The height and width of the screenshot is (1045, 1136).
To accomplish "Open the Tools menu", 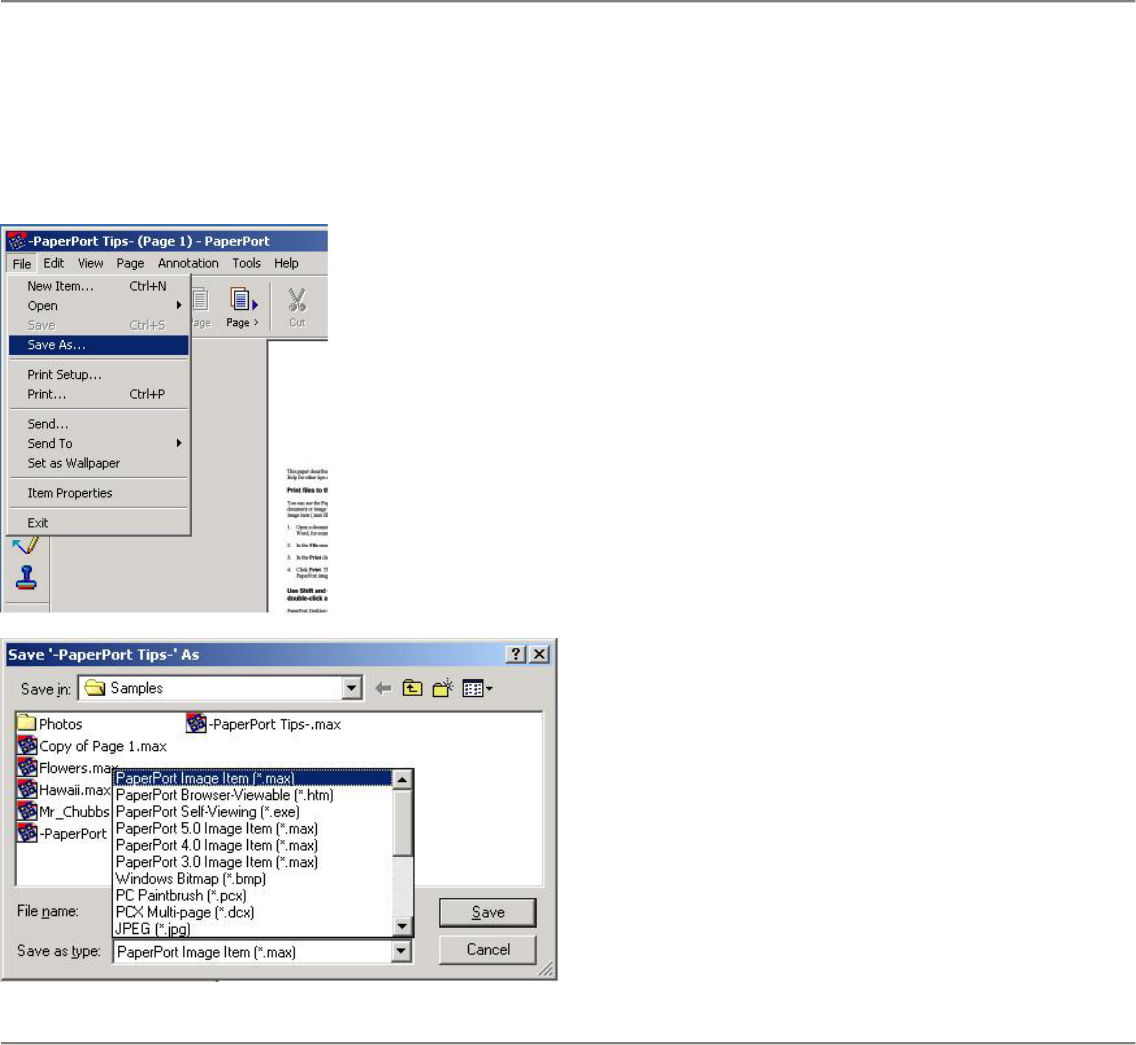I will point(246,263).
